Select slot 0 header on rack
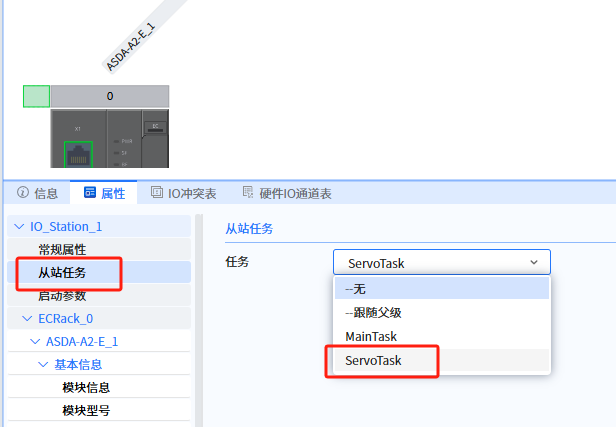 (x=109, y=96)
